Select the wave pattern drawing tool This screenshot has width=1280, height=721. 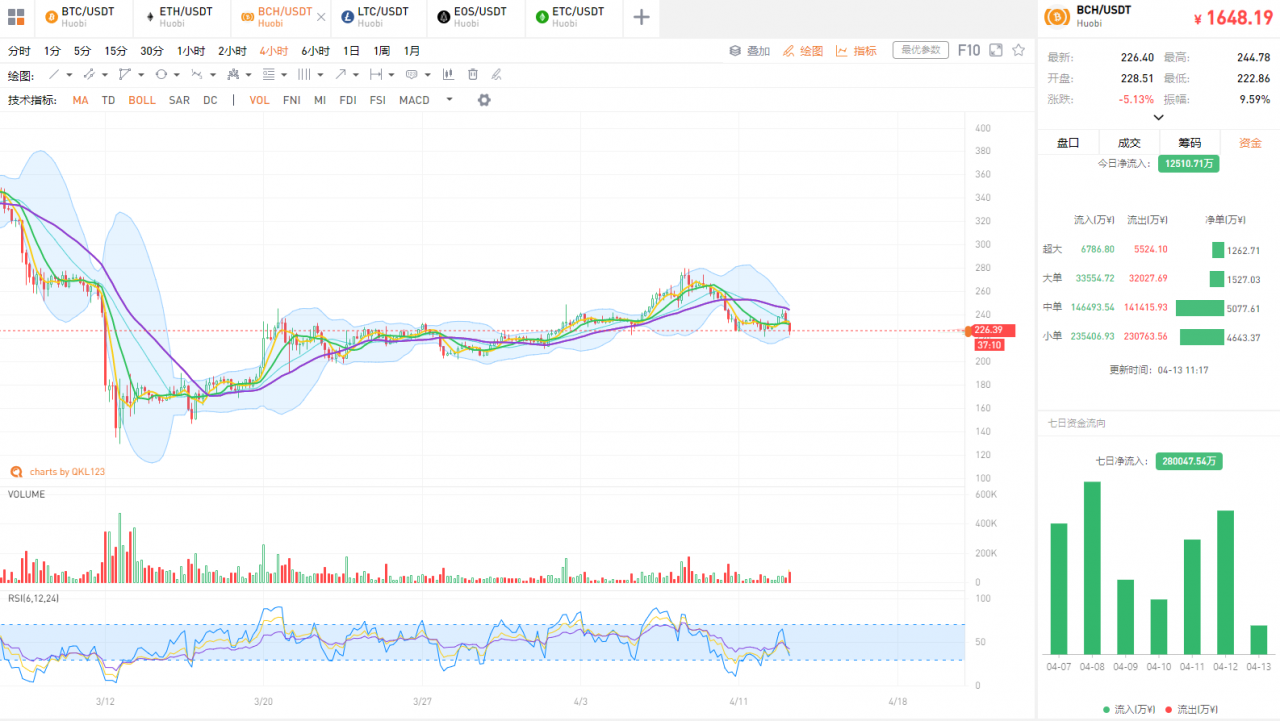point(197,74)
